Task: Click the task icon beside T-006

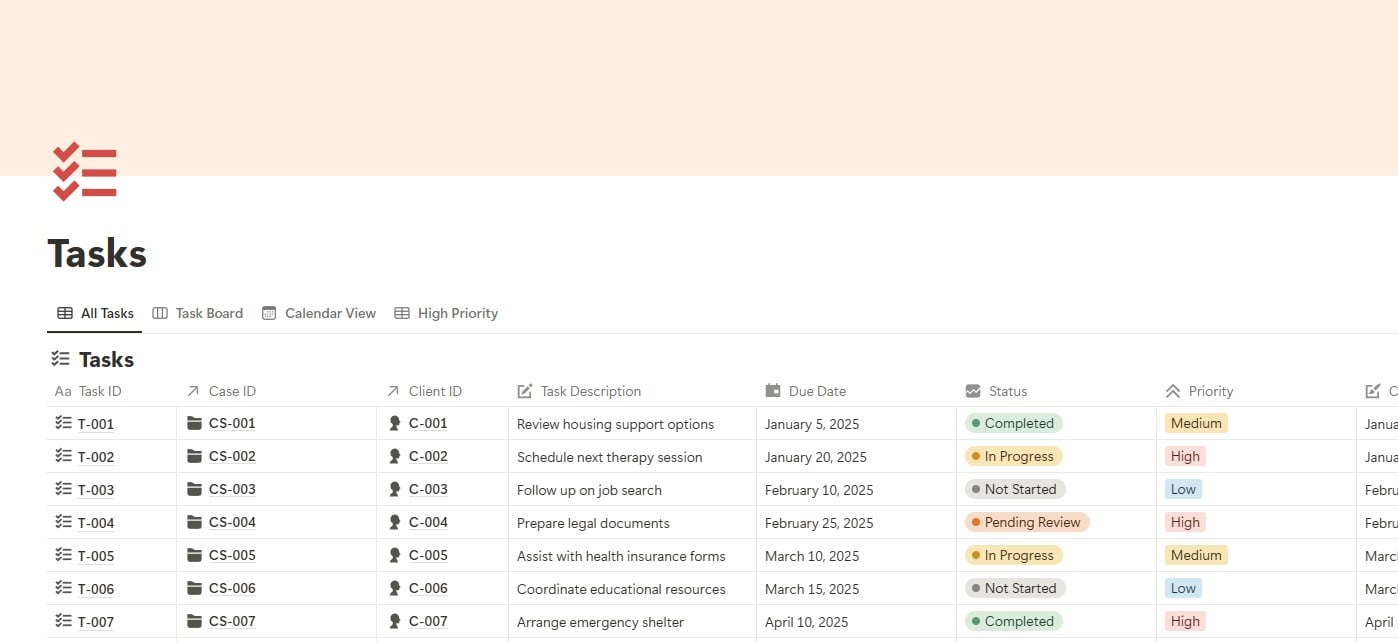Action: (64, 589)
